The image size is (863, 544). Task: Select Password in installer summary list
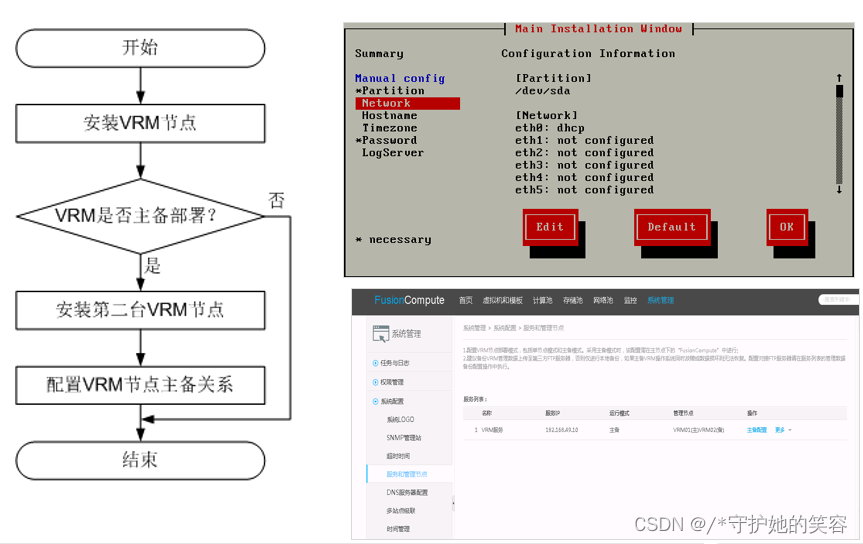[386, 140]
